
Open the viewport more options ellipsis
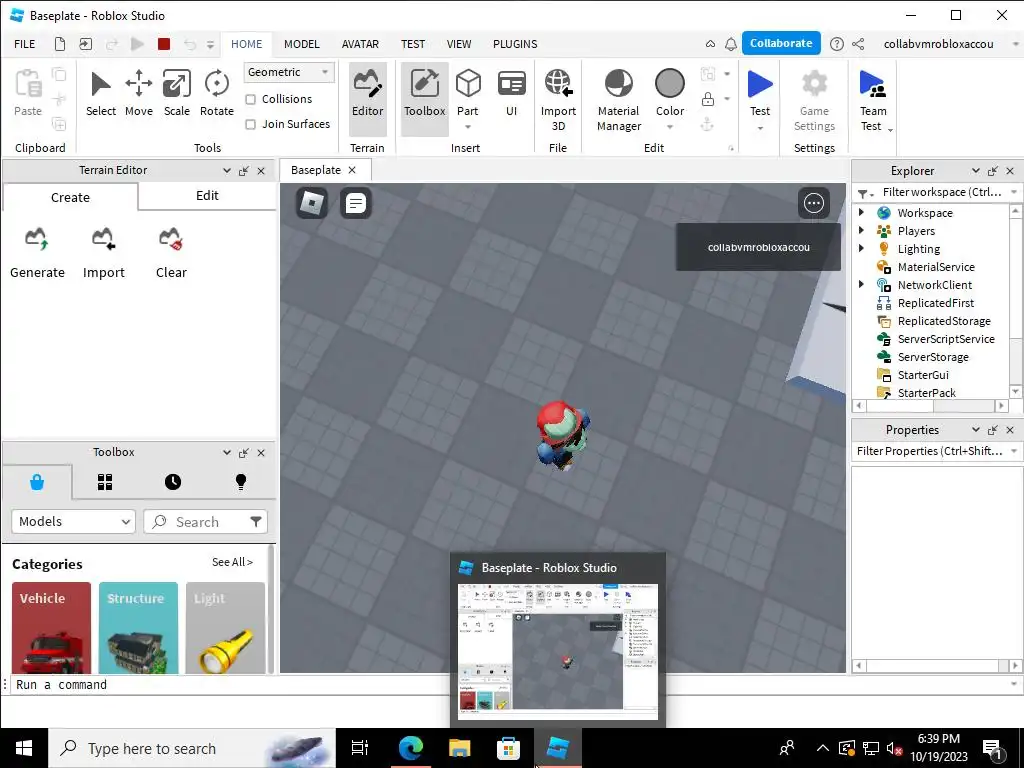pos(814,203)
